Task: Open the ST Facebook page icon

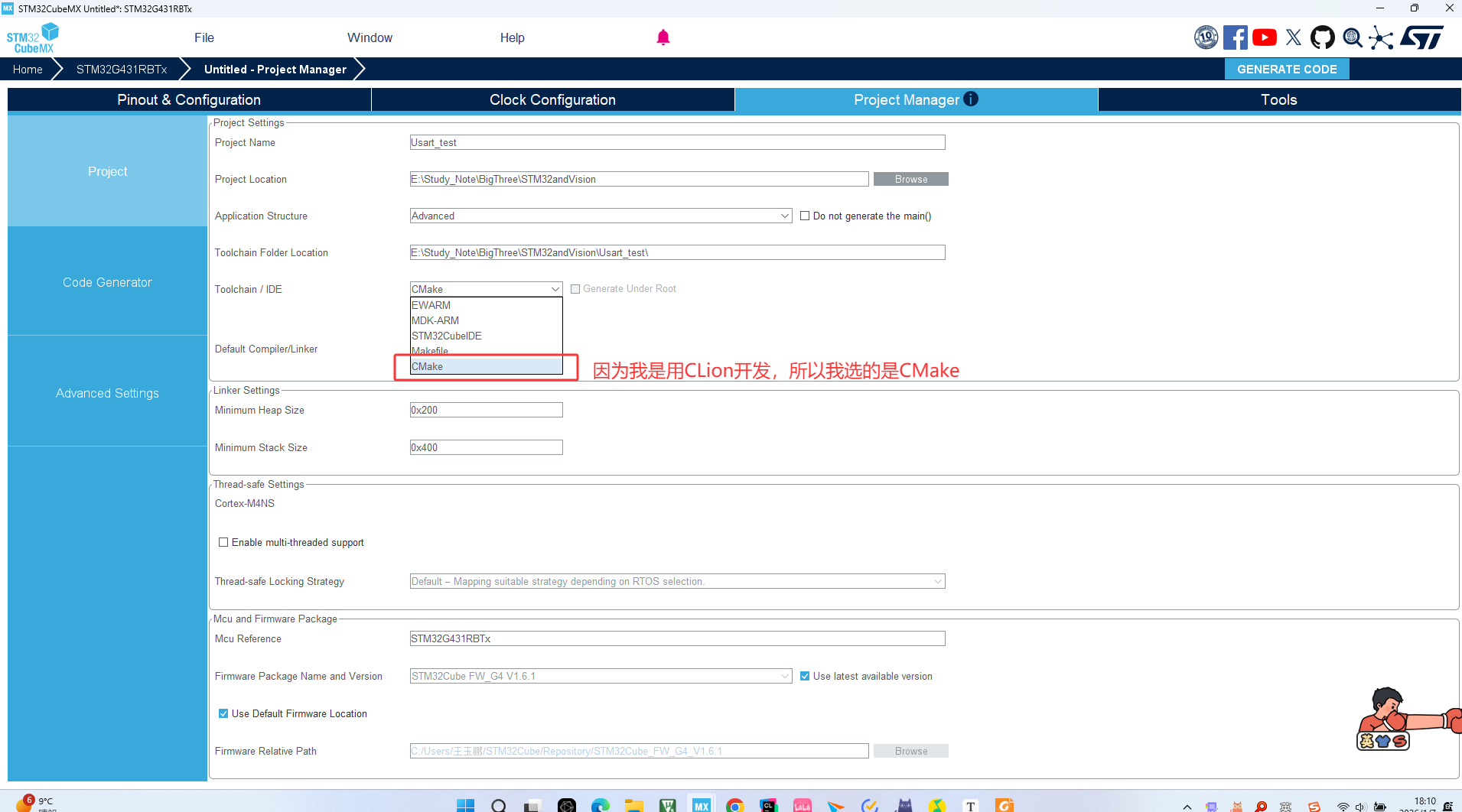Action: pyautogui.click(x=1235, y=37)
